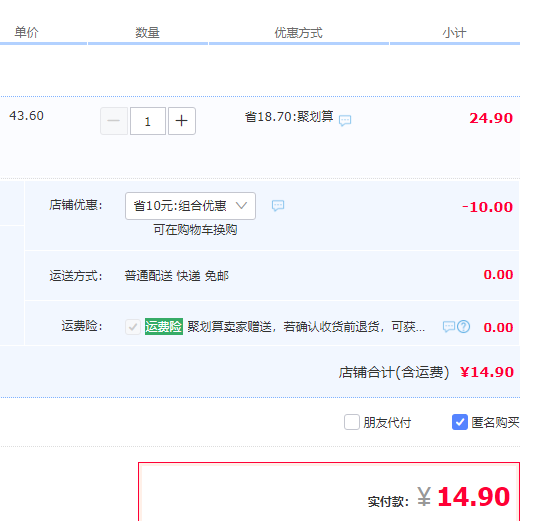Click the 数量 column header
Viewport: 536px width, 521px height.
tap(147, 33)
